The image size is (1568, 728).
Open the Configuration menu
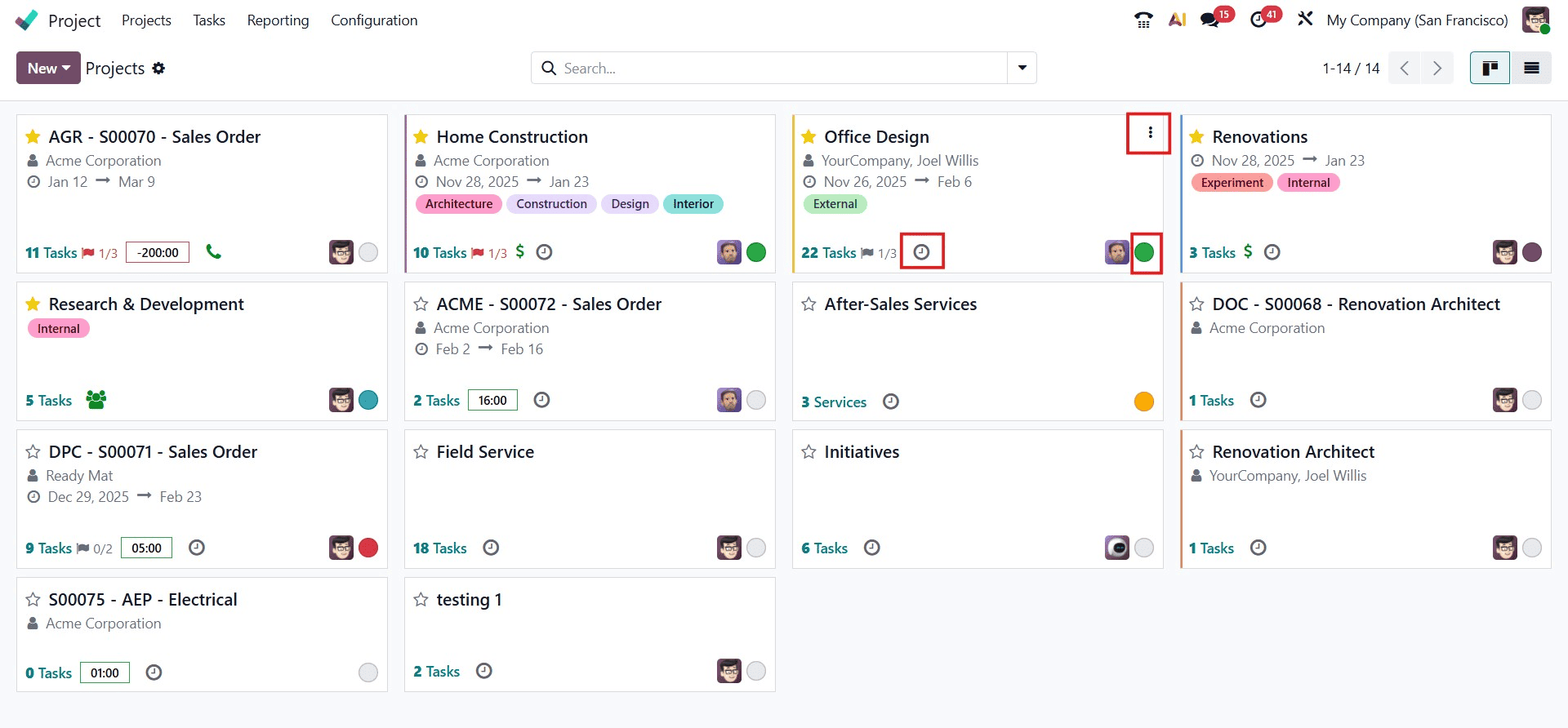(374, 20)
